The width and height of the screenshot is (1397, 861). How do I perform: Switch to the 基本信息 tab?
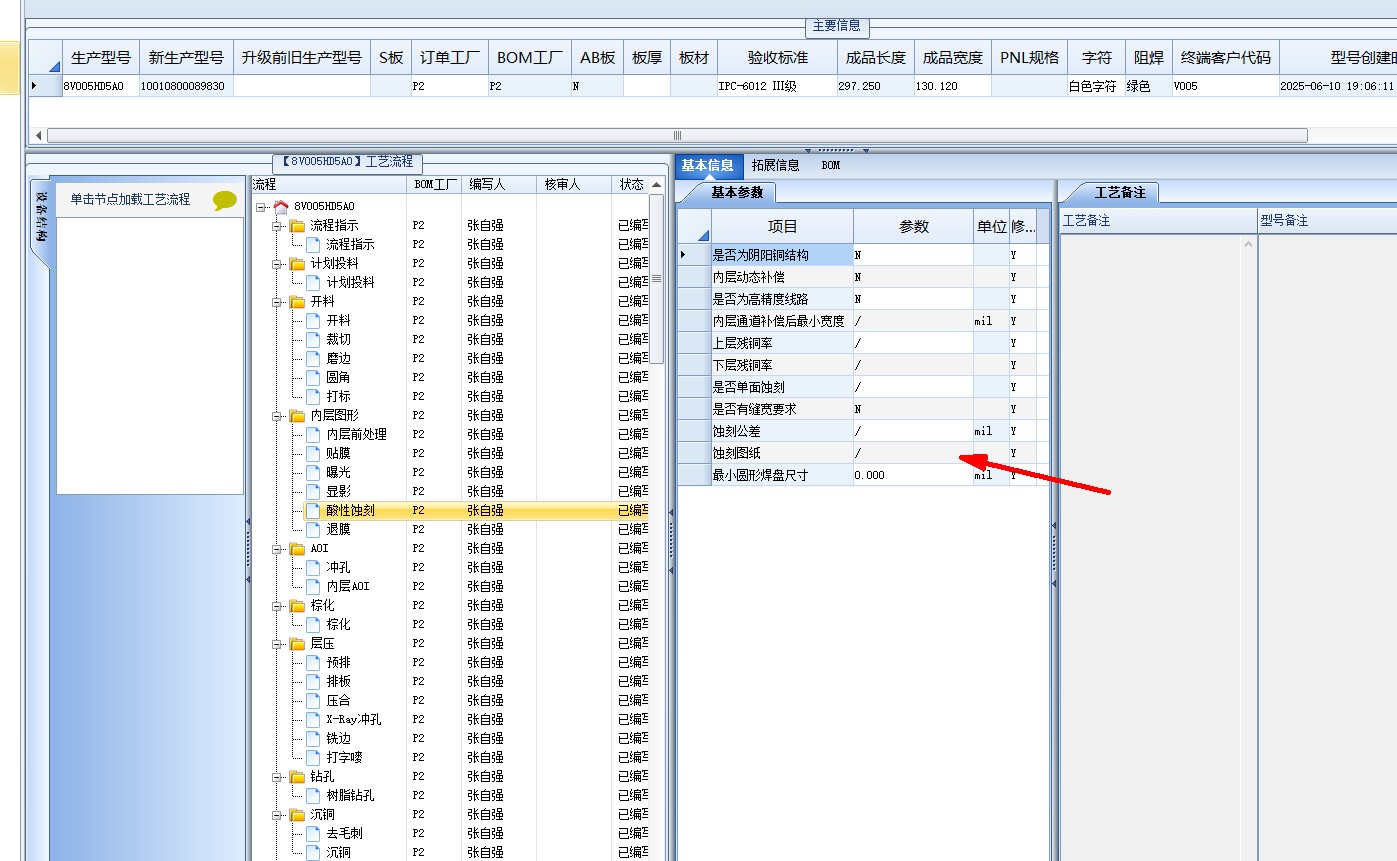tap(708, 166)
